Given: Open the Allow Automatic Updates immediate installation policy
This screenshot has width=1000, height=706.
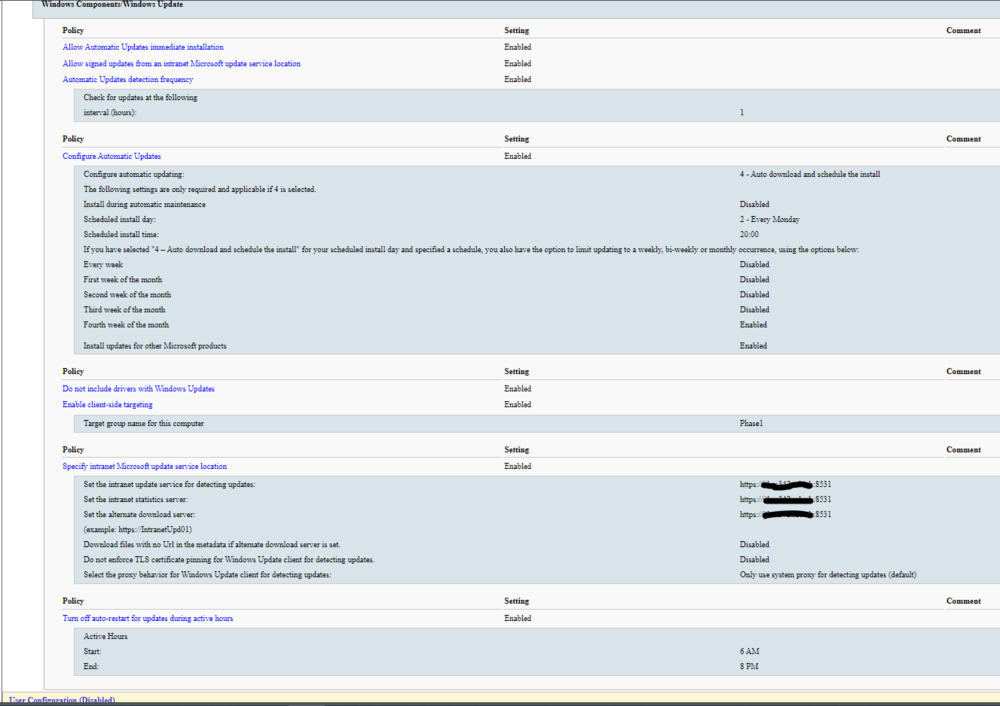Looking at the screenshot, I should tap(143, 47).
